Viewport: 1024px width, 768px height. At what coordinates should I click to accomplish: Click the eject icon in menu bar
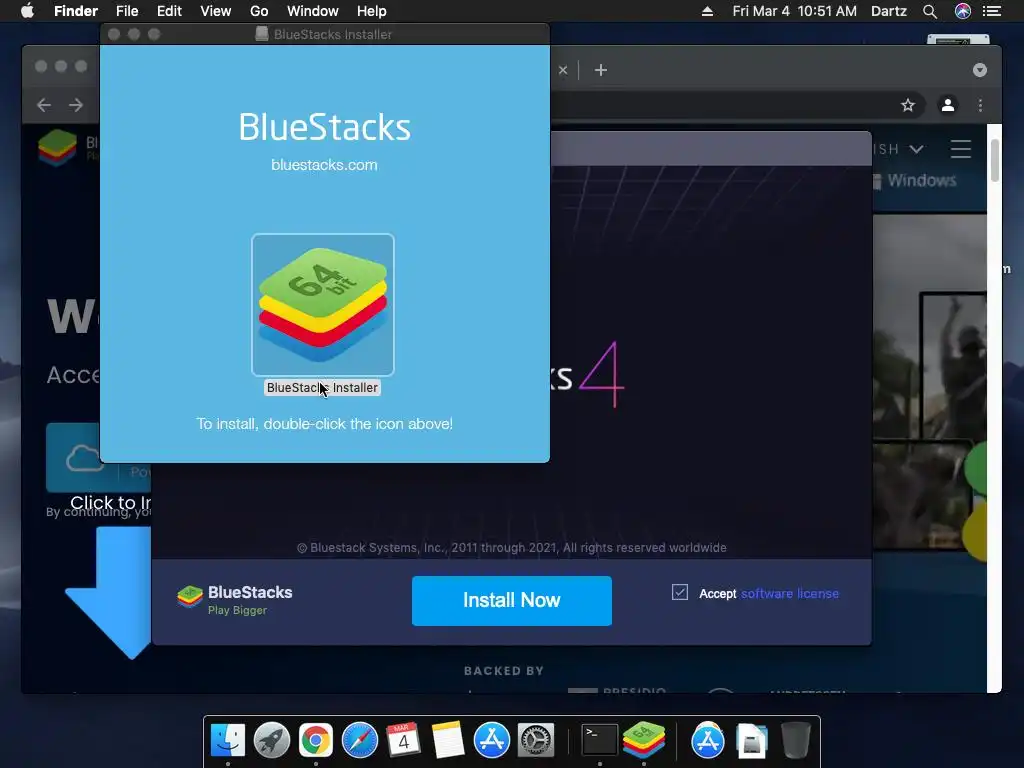click(707, 11)
